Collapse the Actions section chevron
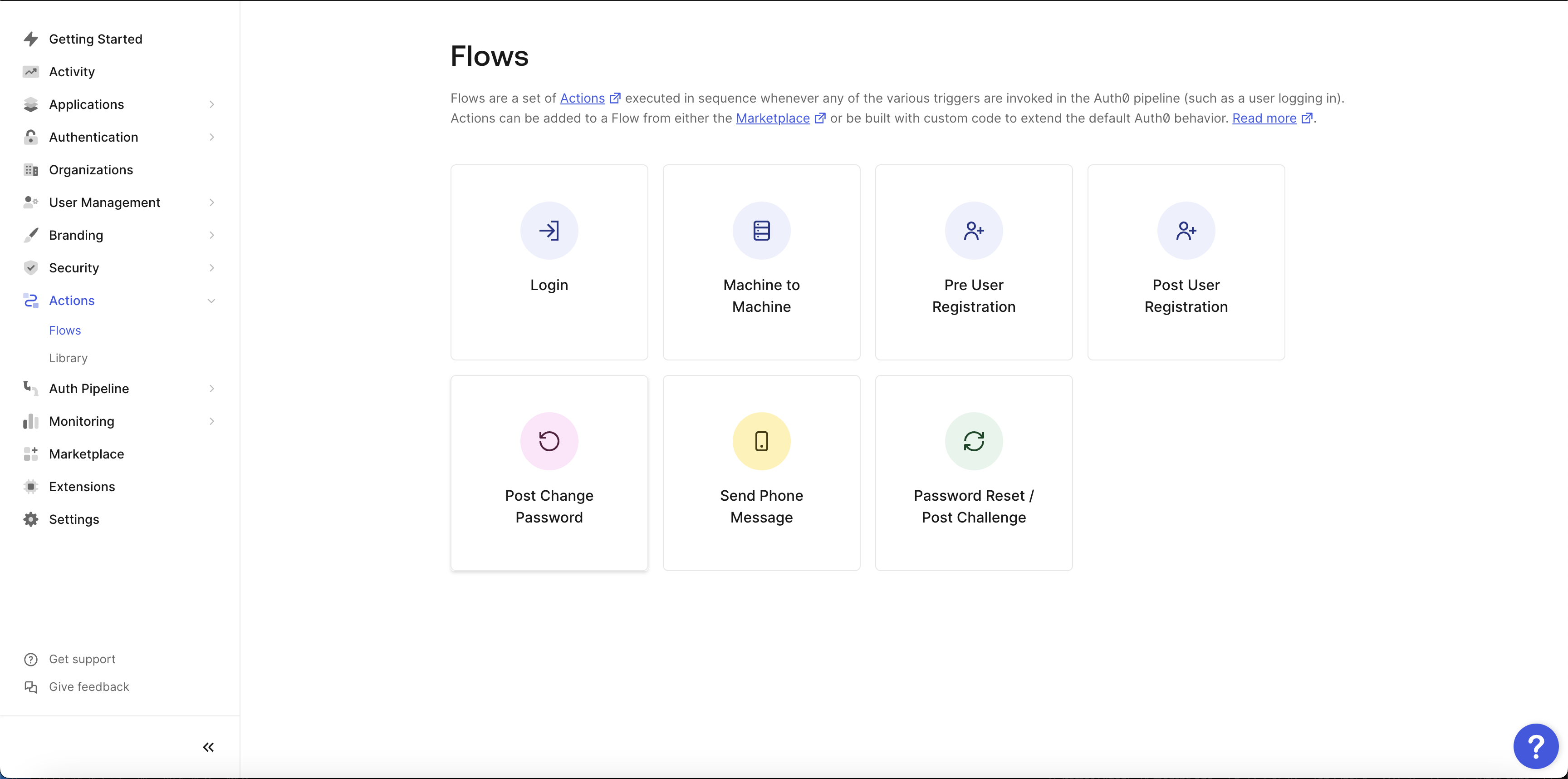This screenshot has width=1568, height=779. 211,300
